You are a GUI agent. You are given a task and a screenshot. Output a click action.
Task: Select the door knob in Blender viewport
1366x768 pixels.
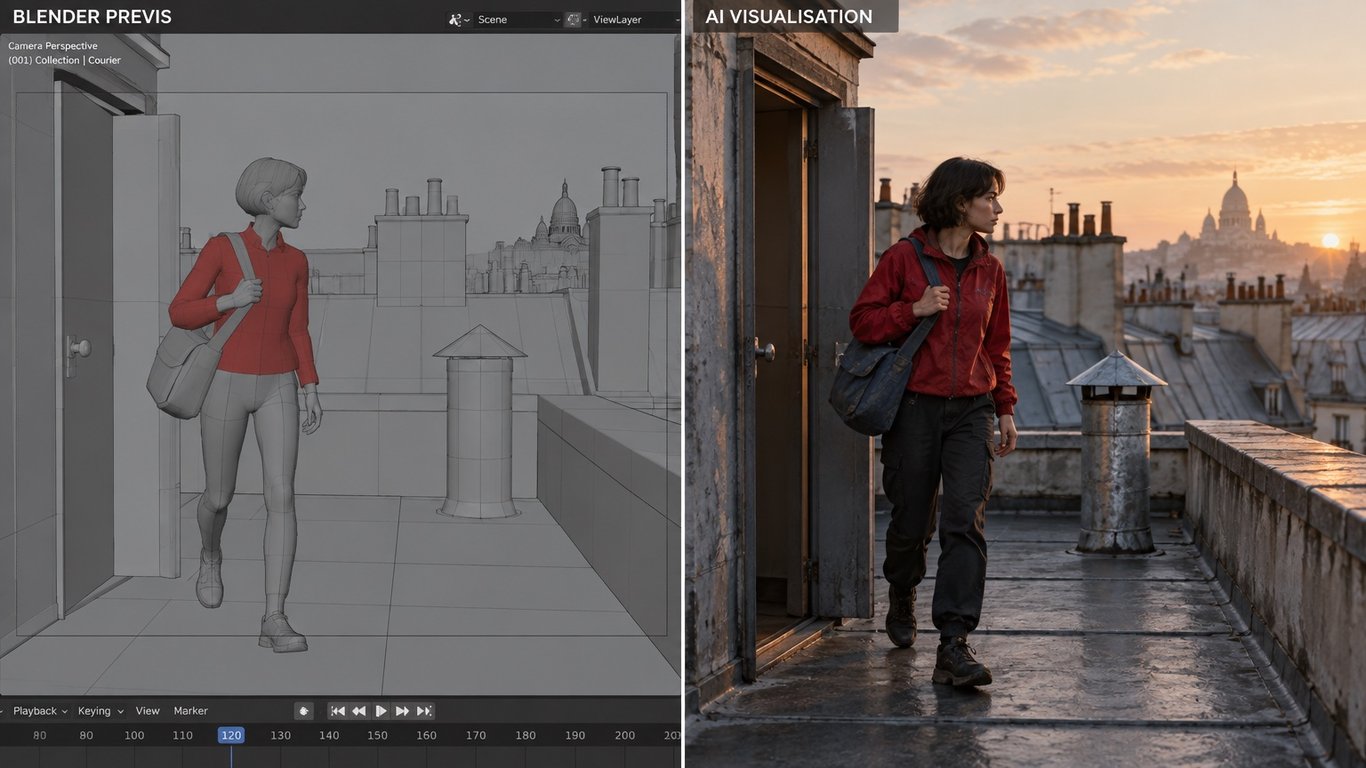[78, 349]
